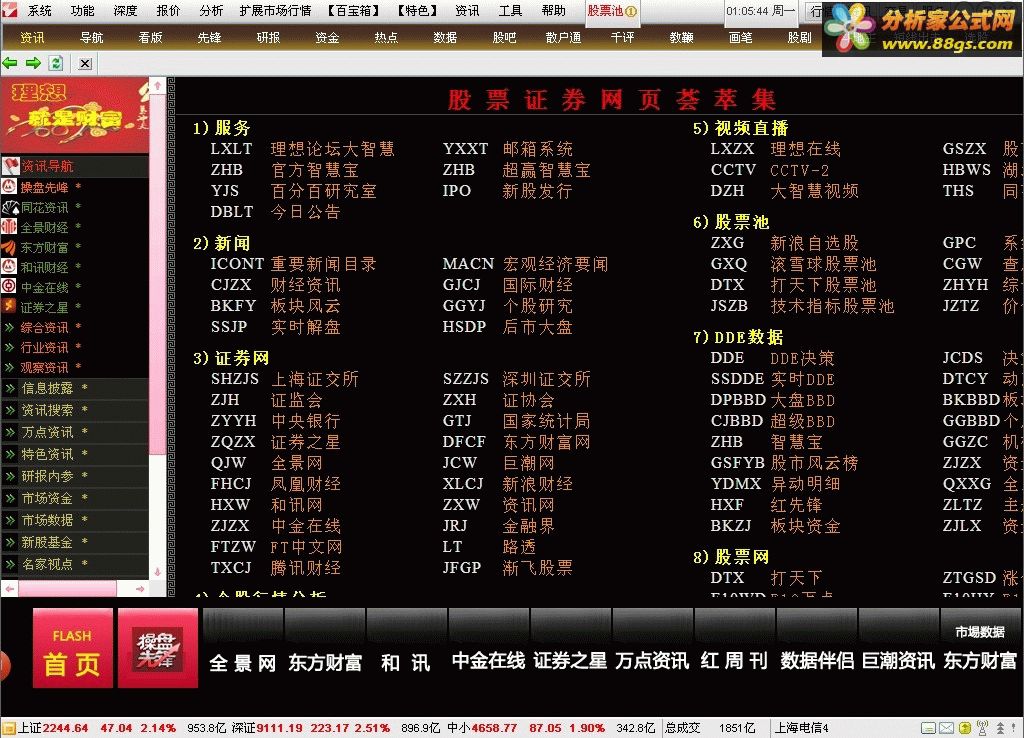Open 全景网 in the bottom bar
1024x738 pixels.
point(242,662)
